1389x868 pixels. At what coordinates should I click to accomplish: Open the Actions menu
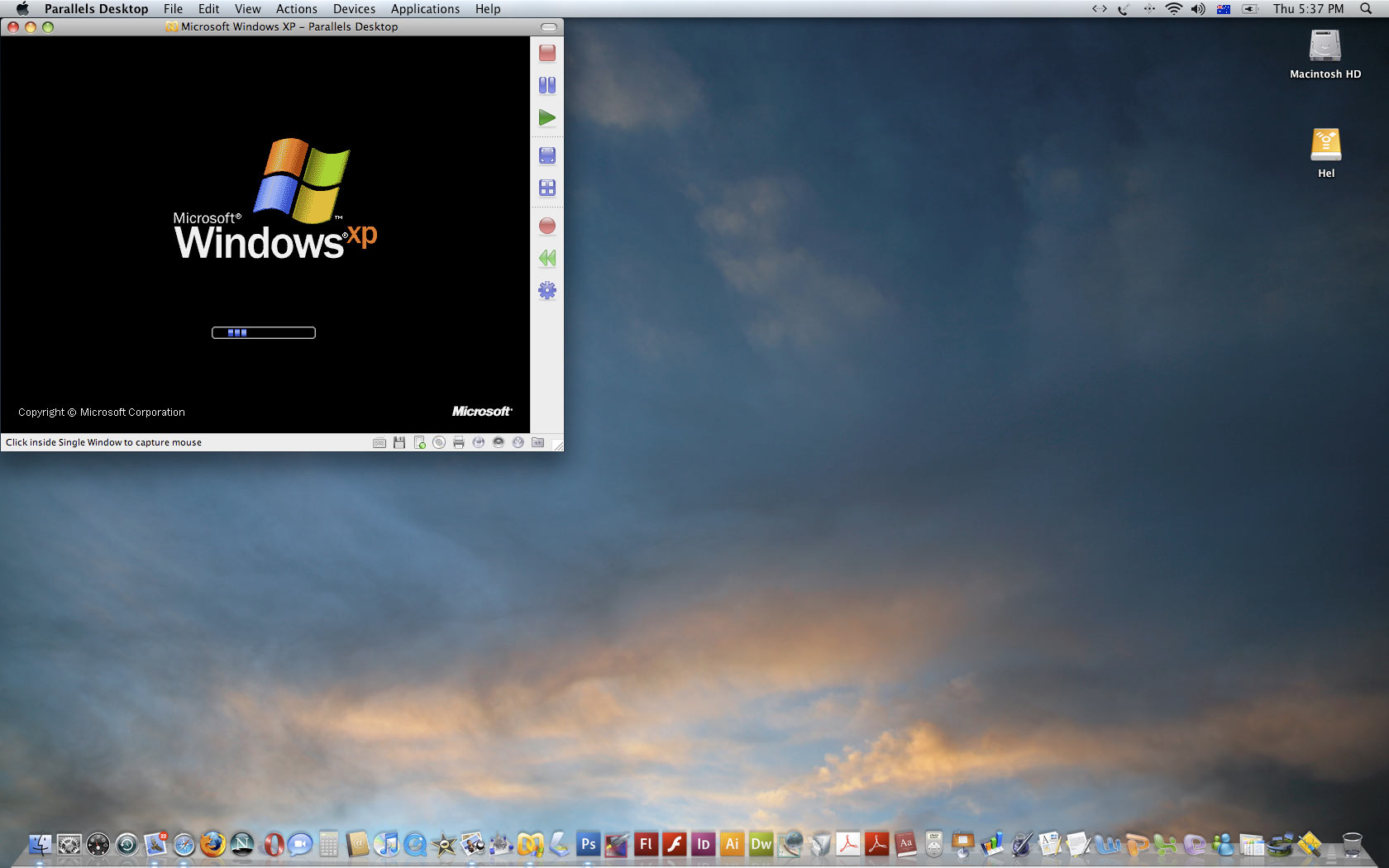pyautogui.click(x=296, y=9)
